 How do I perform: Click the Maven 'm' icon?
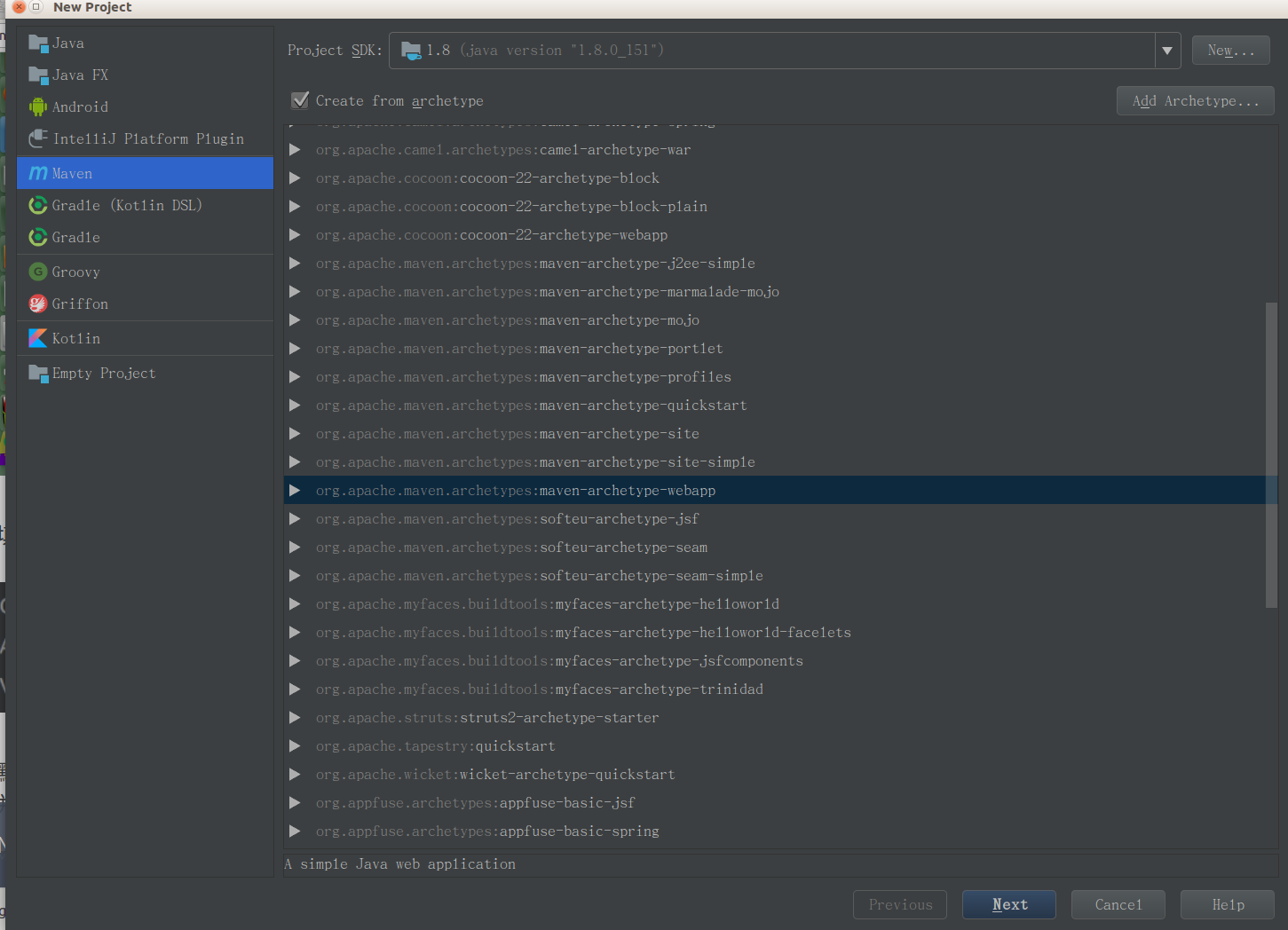pos(38,174)
